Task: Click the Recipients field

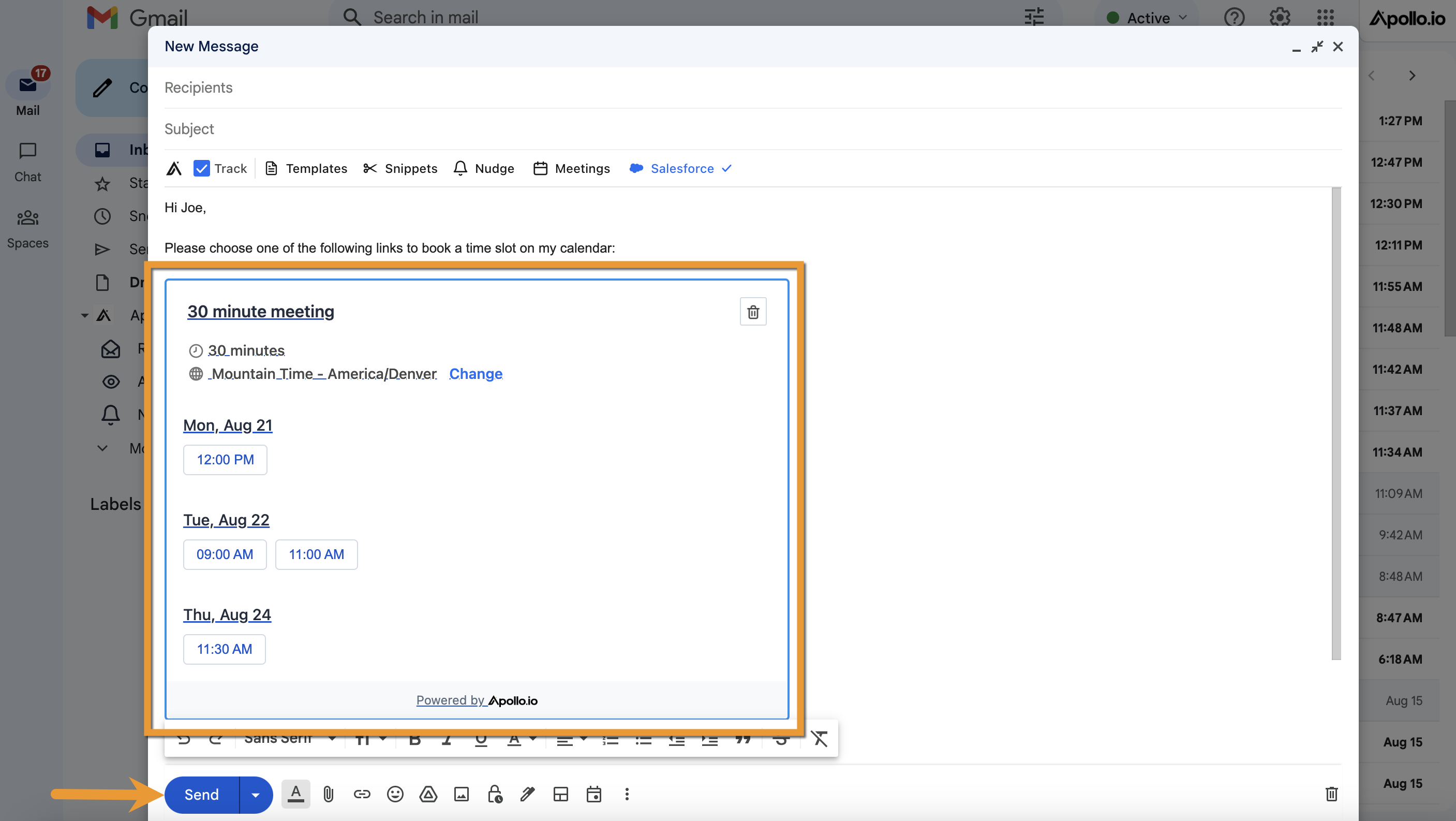Action: (753, 87)
